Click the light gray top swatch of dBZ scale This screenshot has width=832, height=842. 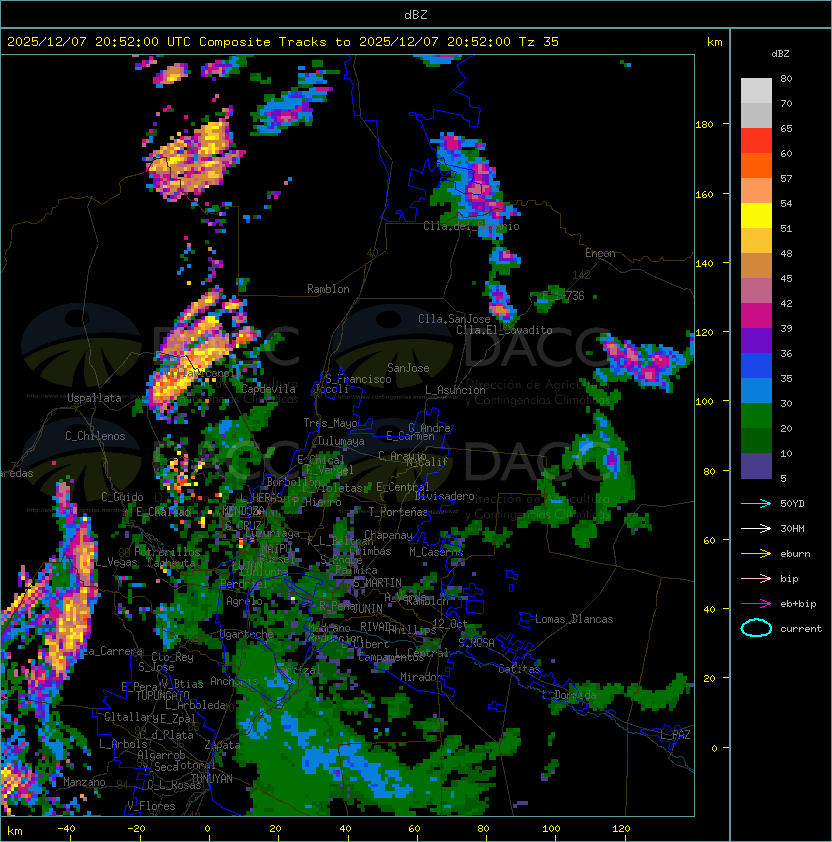click(756, 91)
